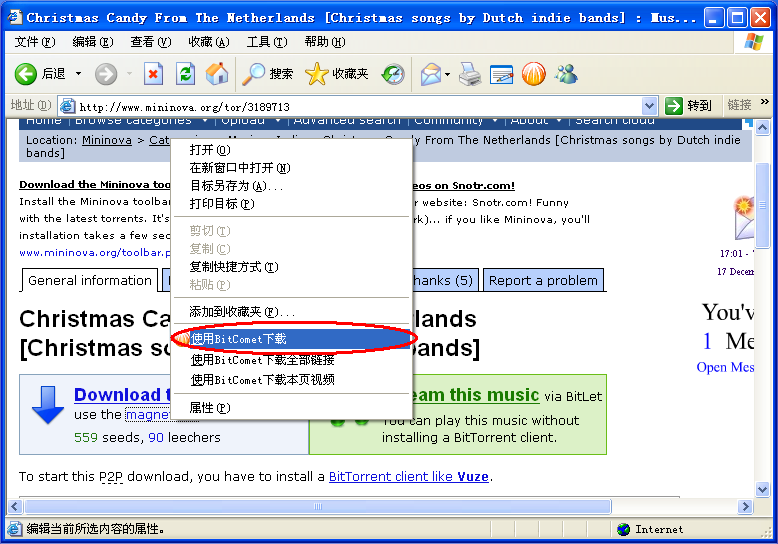Click the stream this music link

click(x=475, y=395)
